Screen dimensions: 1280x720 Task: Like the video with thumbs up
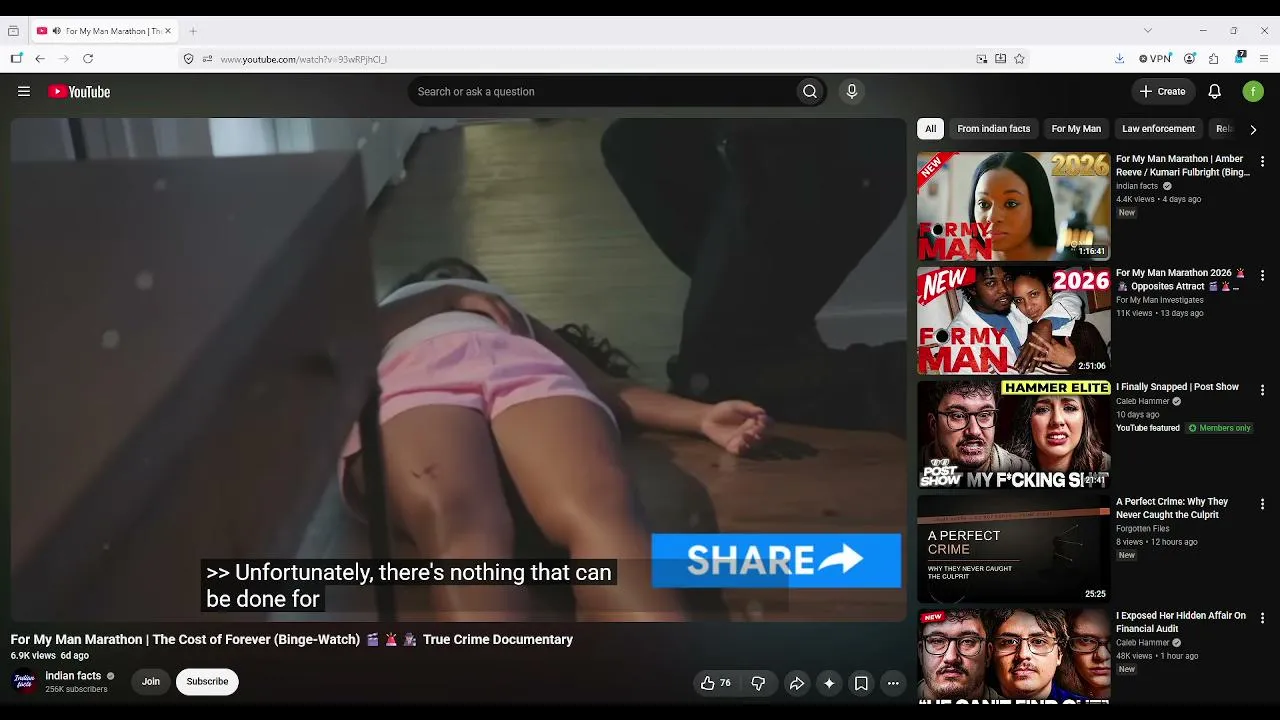click(x=715, y=683)
